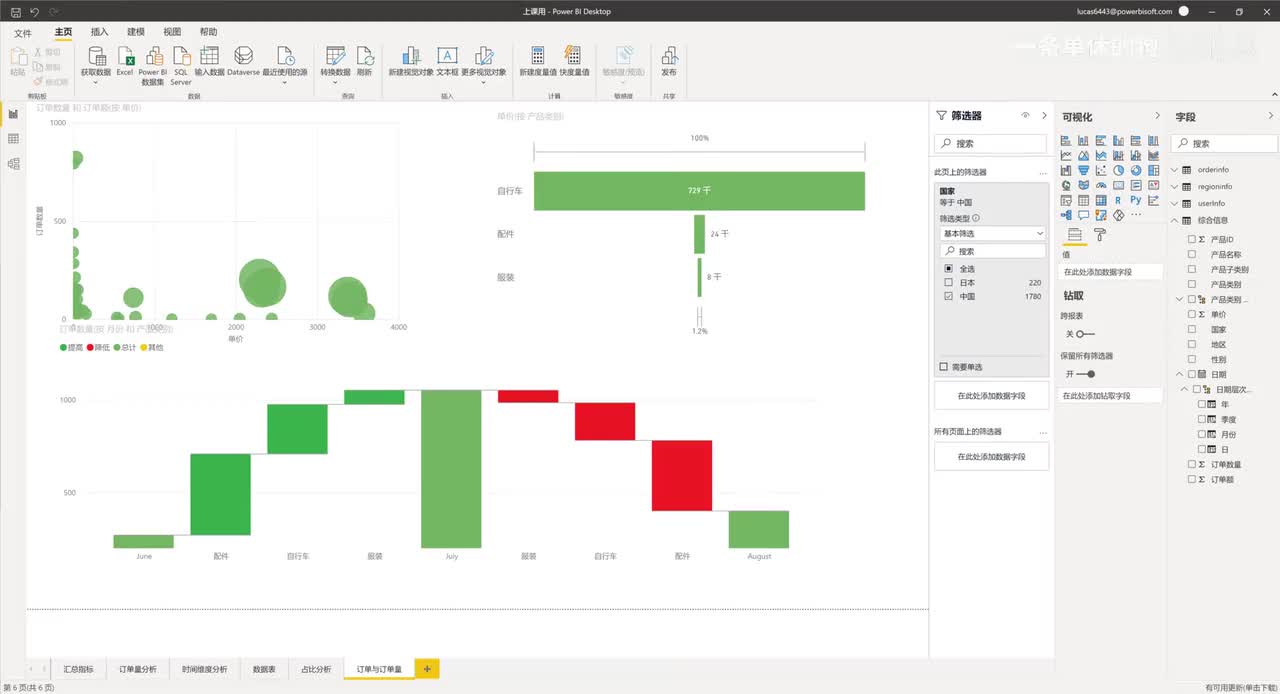Switch to the 视图 ribbon tab
Screen dimensions: 1280x694
172,32
